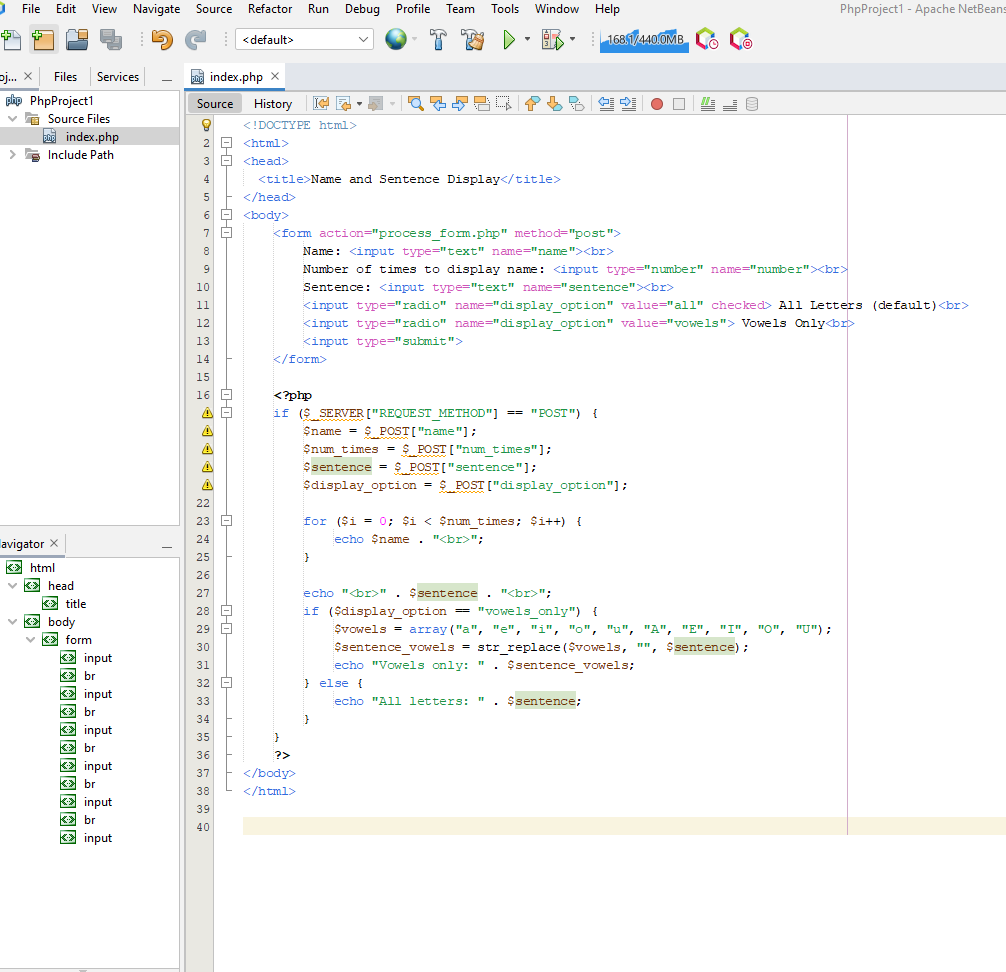This screenshot has height=972, width=1006.
Task: Find text using the magnifier icon
Action: coord(414,103)
